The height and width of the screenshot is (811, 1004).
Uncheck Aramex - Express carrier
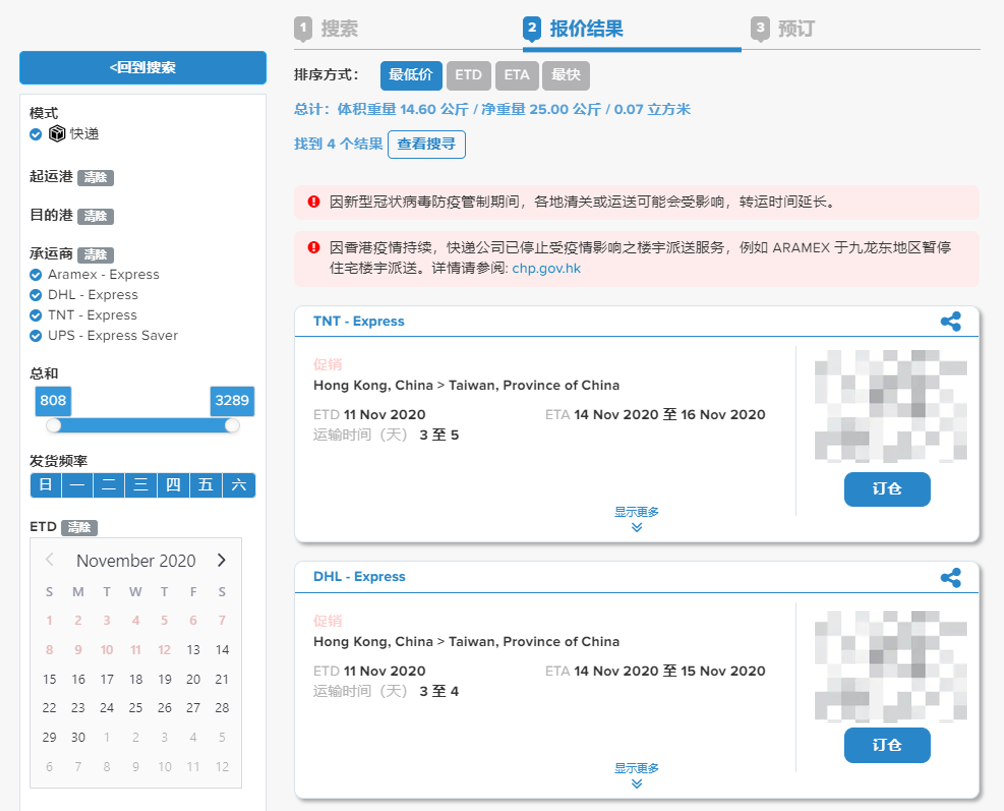coord(36,275)
